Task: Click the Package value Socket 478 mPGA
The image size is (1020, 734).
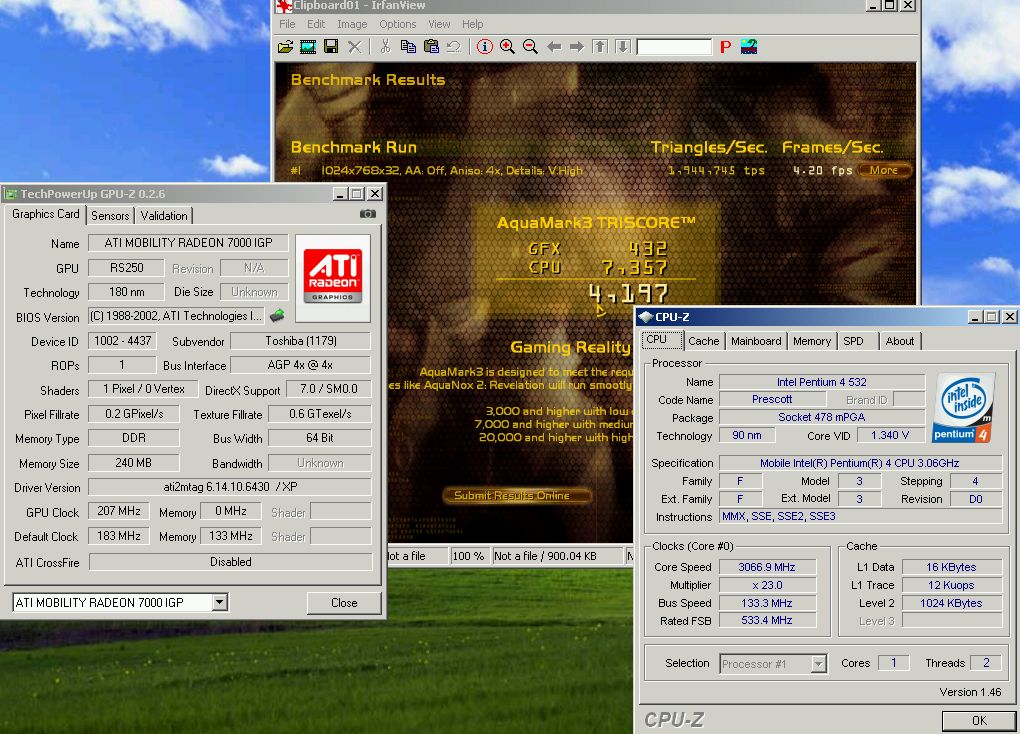Action: [822, 417]
